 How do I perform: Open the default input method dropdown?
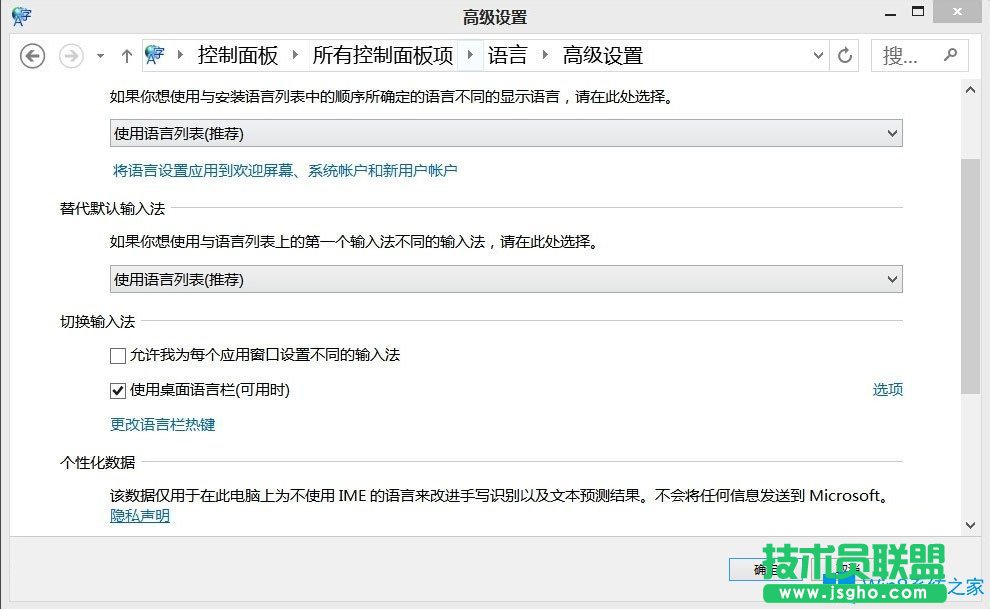tap(503, 279)
